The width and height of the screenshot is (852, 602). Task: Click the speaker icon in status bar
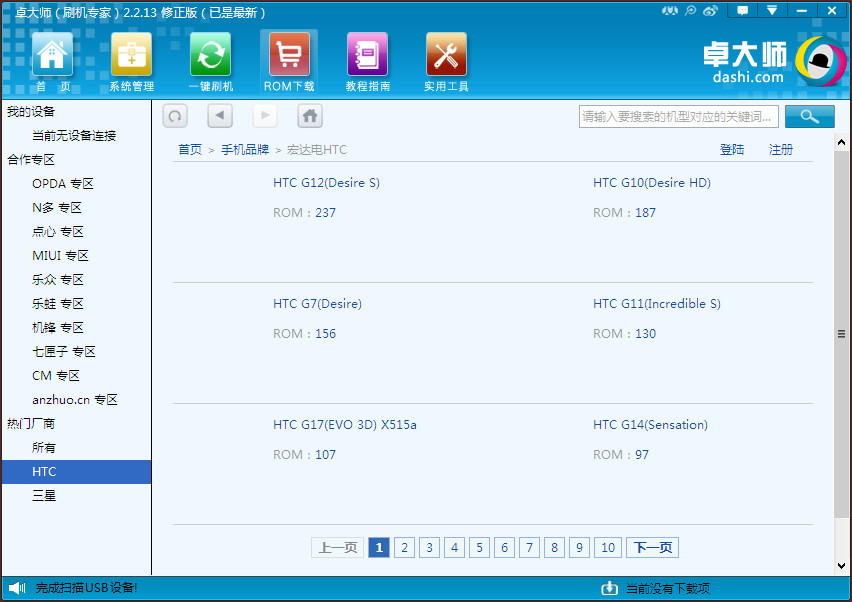[17, 588]
